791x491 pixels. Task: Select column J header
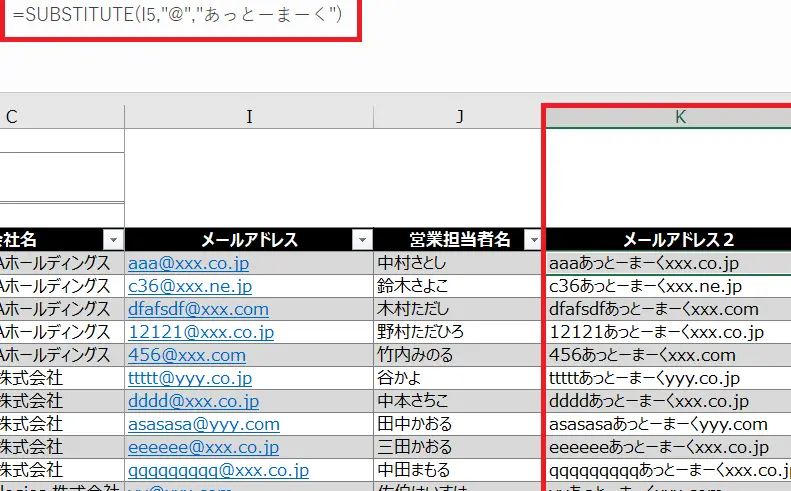click(x=460, y=117)
